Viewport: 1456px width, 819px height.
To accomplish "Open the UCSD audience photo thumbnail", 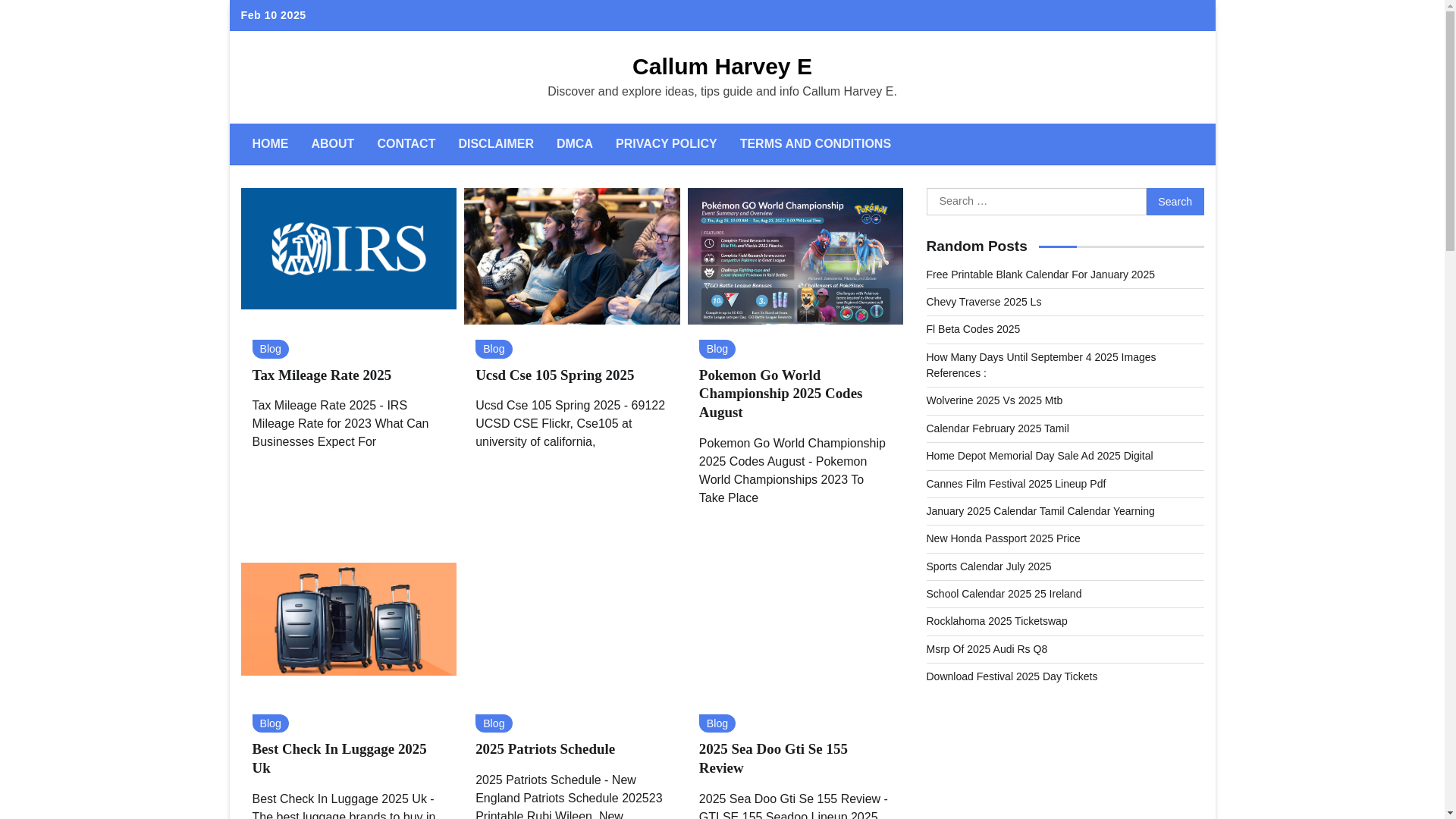I will click(x=572, y=256).
